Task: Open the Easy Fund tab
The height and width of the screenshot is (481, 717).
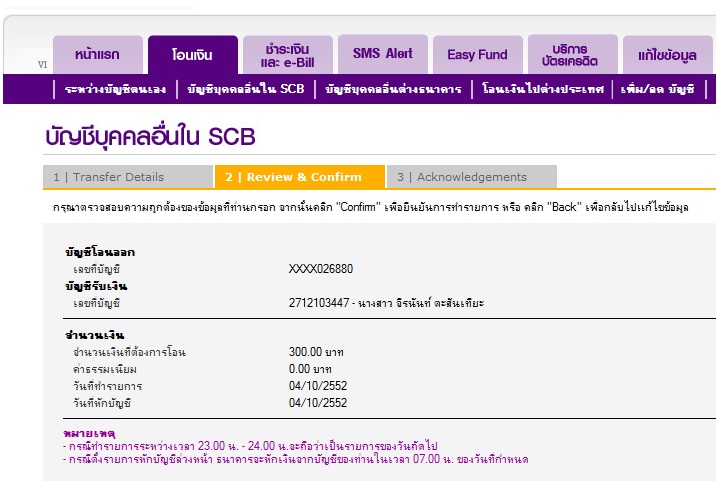Action: [477, 54]
